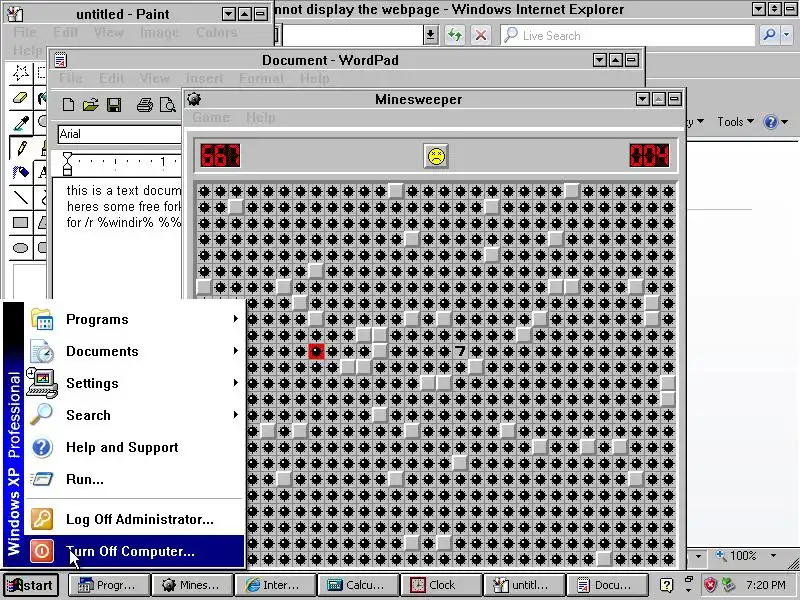Switch to the Minesweeper taskbar button
The width and height of the screenshot is (800, 600).
tap(192, 585)
